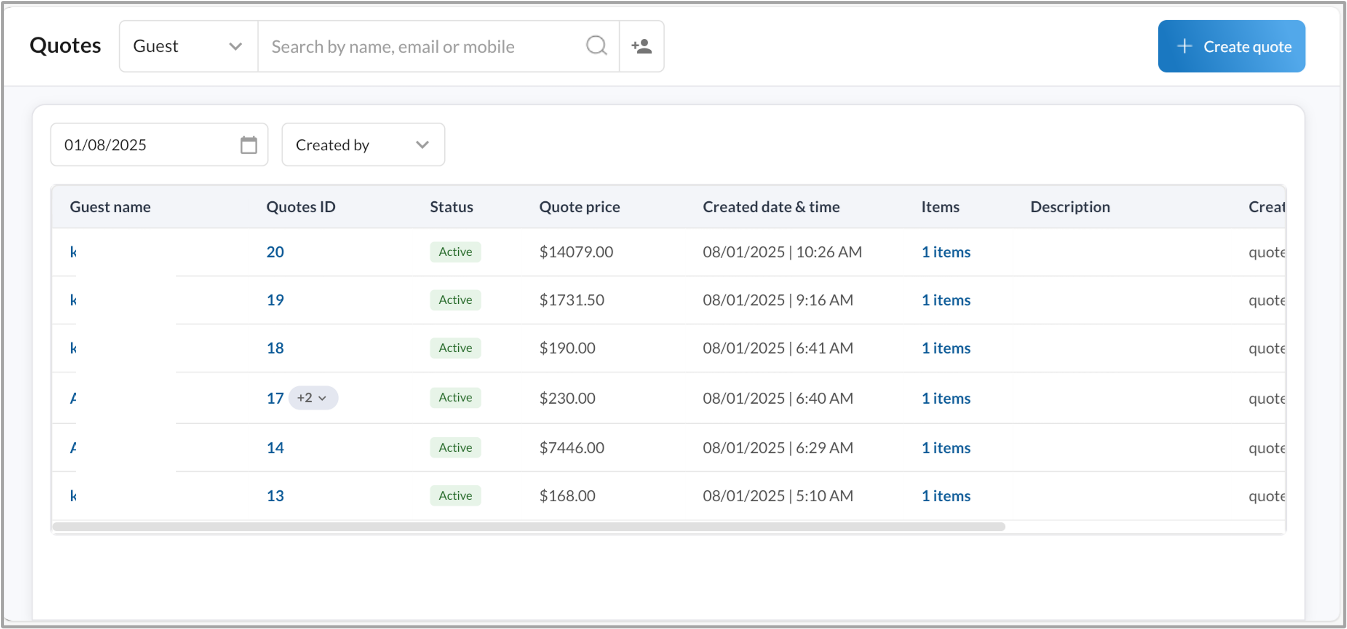
Task: Click the Create quote button
Action: click(1232, 46)
